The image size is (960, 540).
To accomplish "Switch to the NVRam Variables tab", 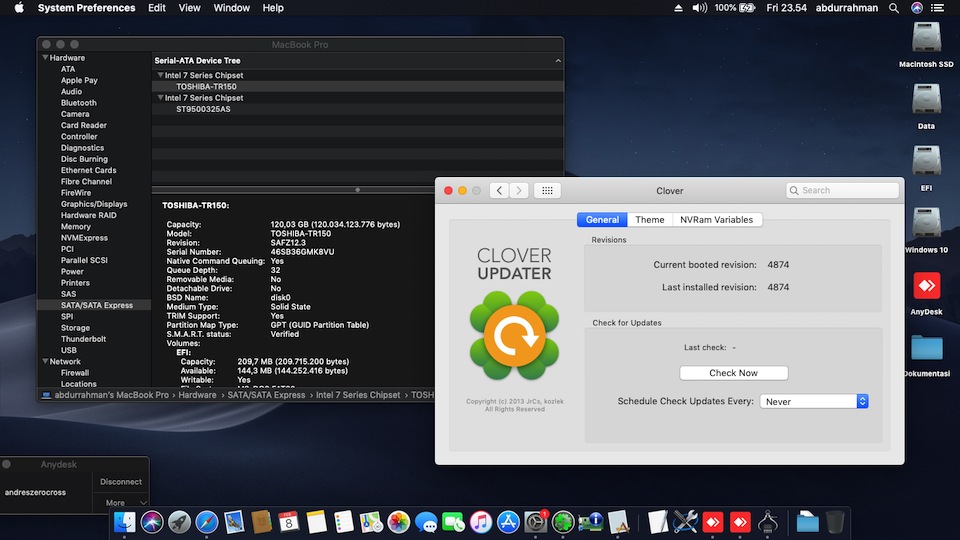I will tap(716, 220).
